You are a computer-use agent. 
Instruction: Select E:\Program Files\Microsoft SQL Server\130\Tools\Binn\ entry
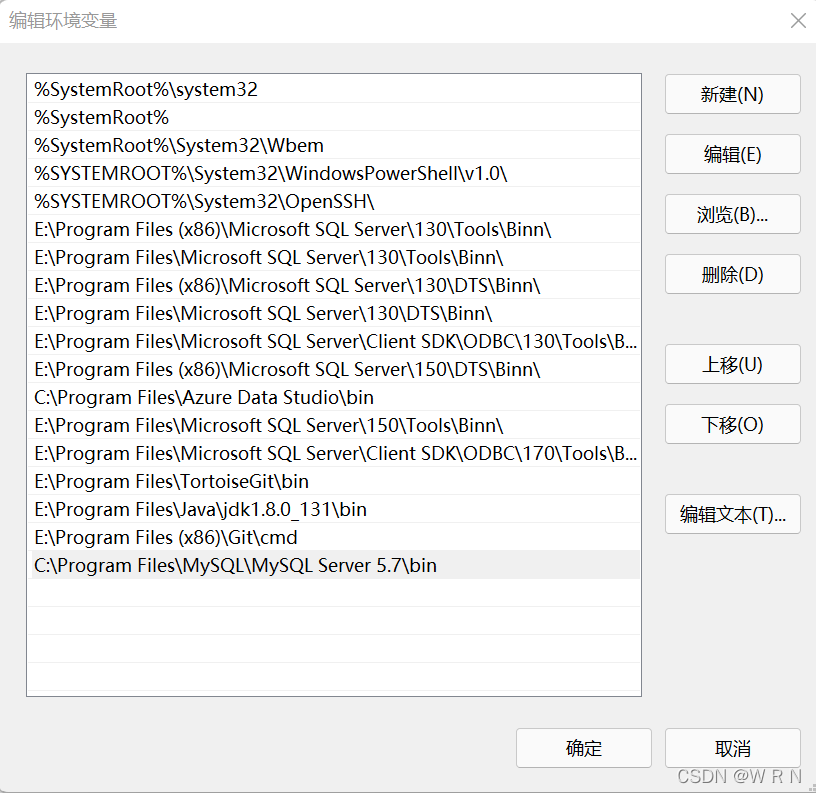[x=334, y=257]
